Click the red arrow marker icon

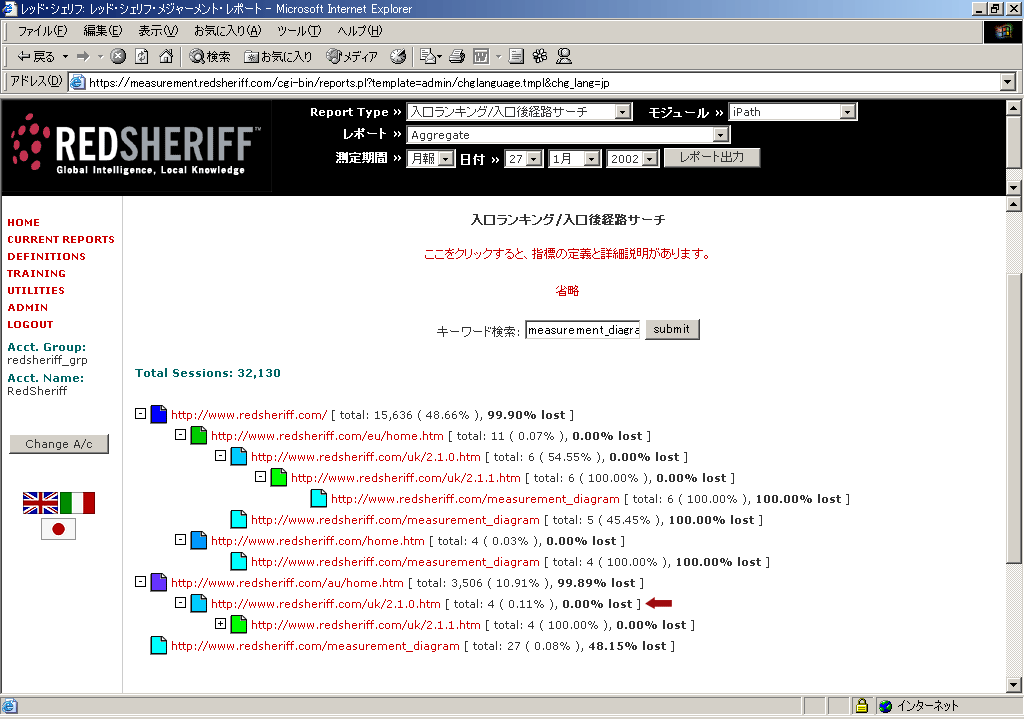(x=659, y=603)
